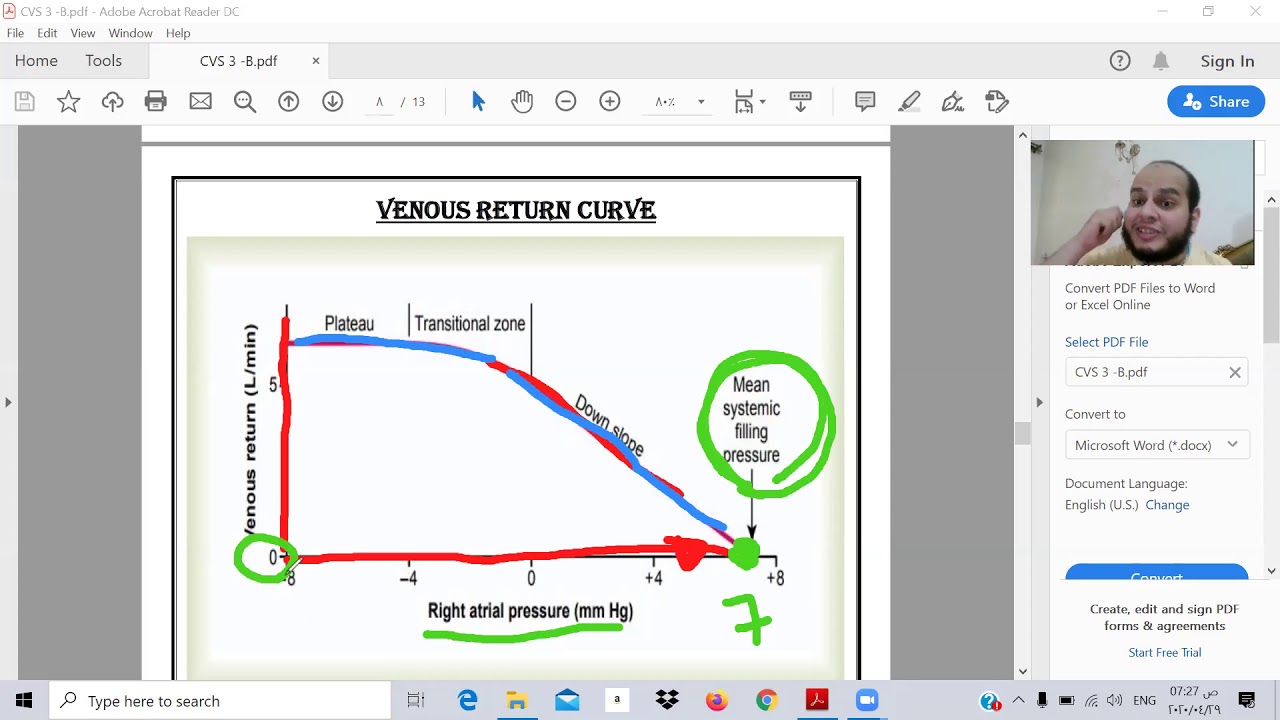Activate the Hand pan tool

tap(522, 101)
